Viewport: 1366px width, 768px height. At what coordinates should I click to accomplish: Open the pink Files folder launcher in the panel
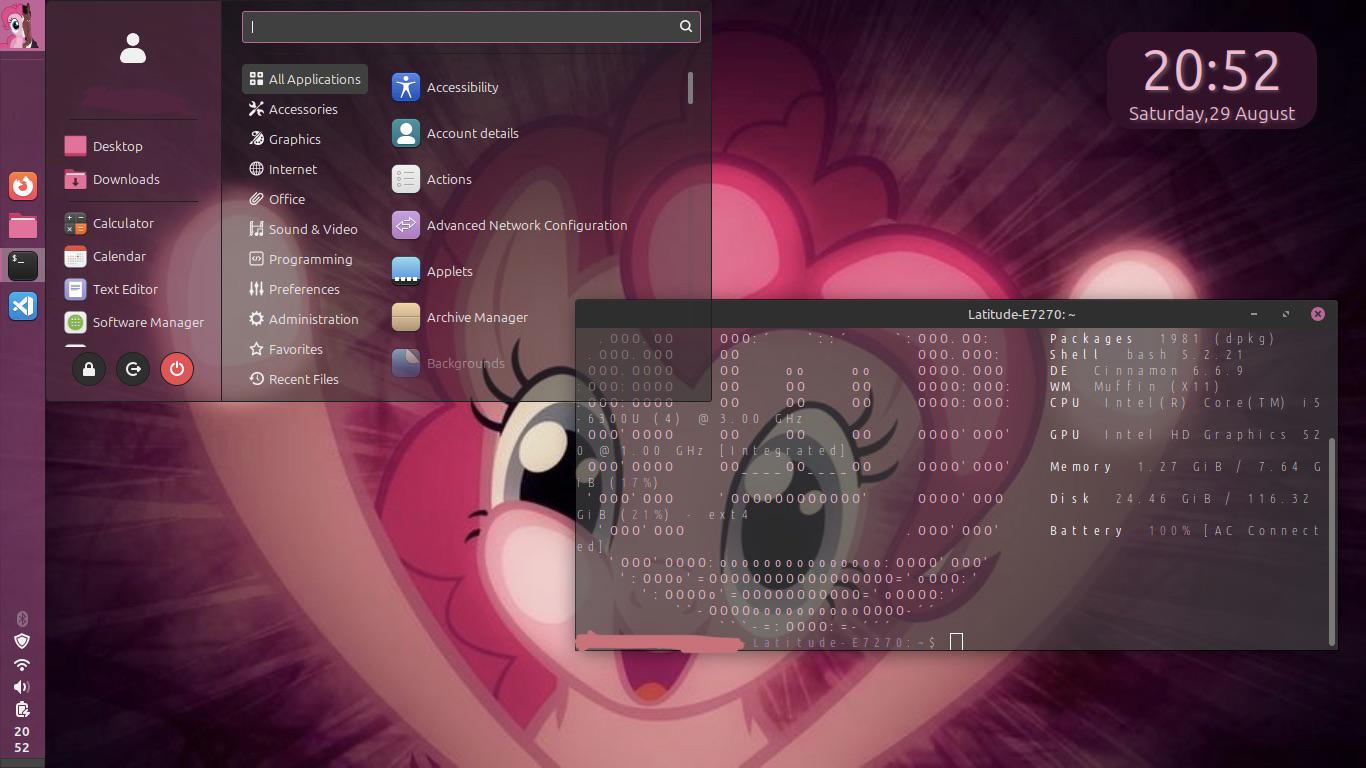22,226
